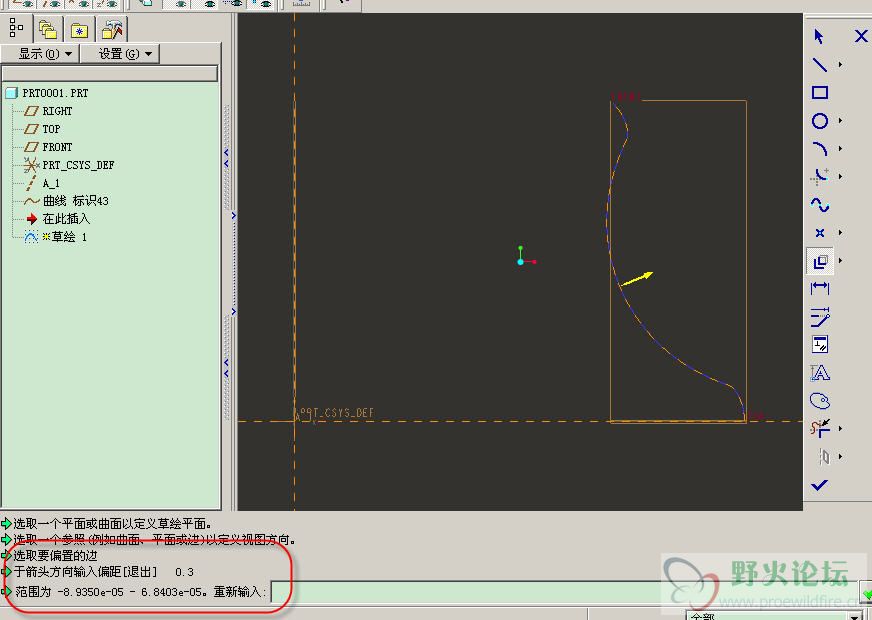Switch to the Model Tree navigator tab

pyautogui.click(x=16, y=28)
